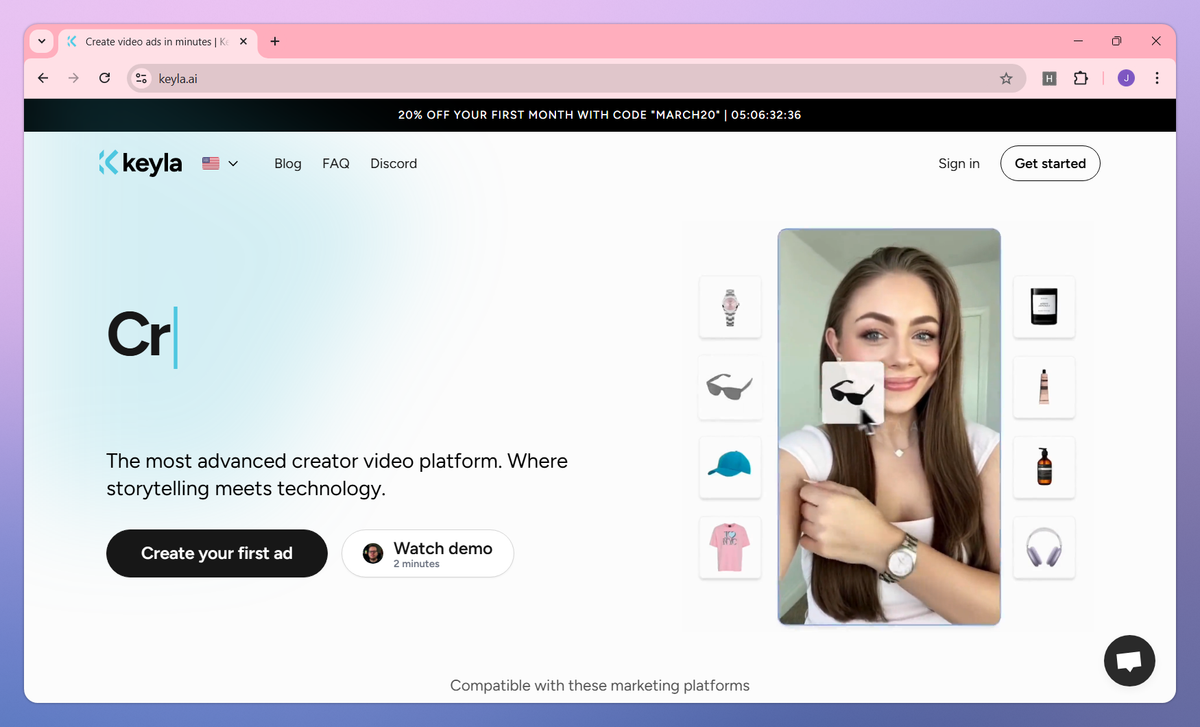Select the black sunglasses product icon
This screenshot has height=727, width=1200.
coord(730,388)
